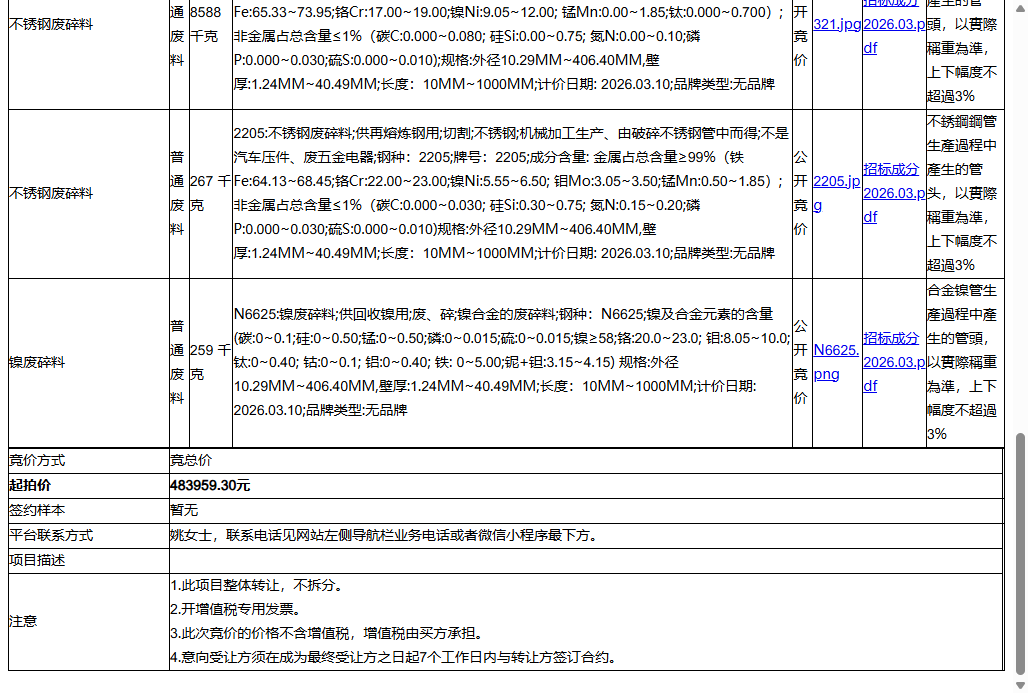Screen dimensions: 1028x693
Task: Click the scrollbar down arrow
Action: [1019, 684]
